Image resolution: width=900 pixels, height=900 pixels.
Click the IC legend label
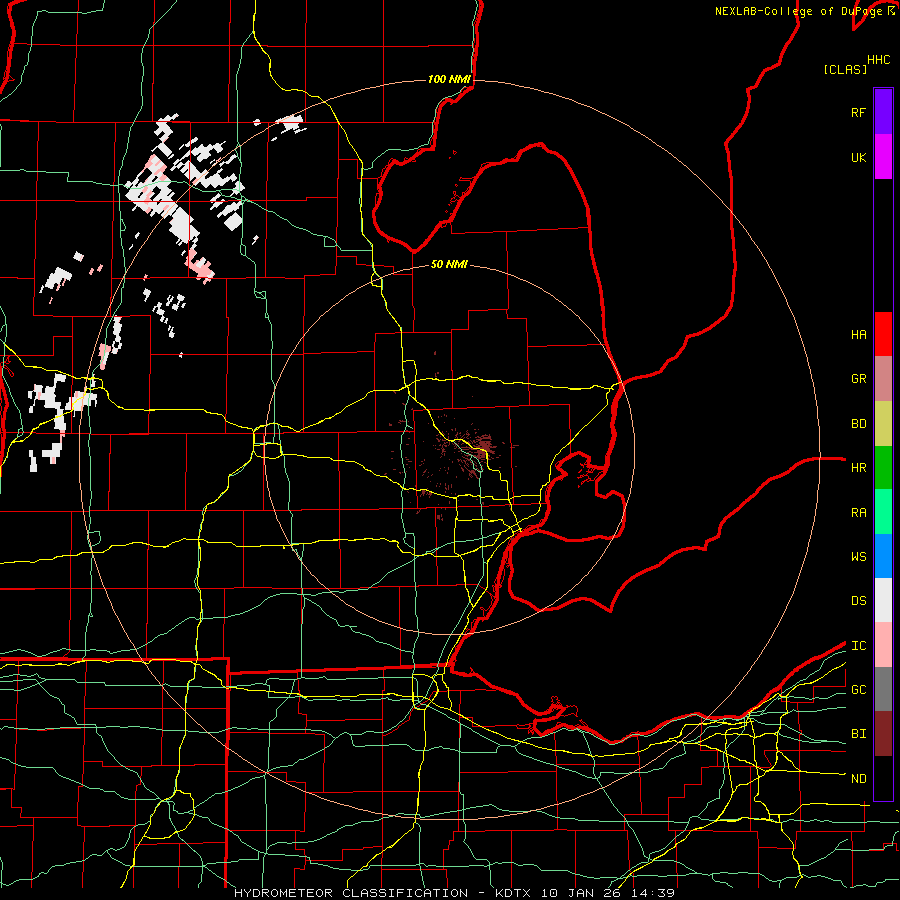[x=858, y=645]
